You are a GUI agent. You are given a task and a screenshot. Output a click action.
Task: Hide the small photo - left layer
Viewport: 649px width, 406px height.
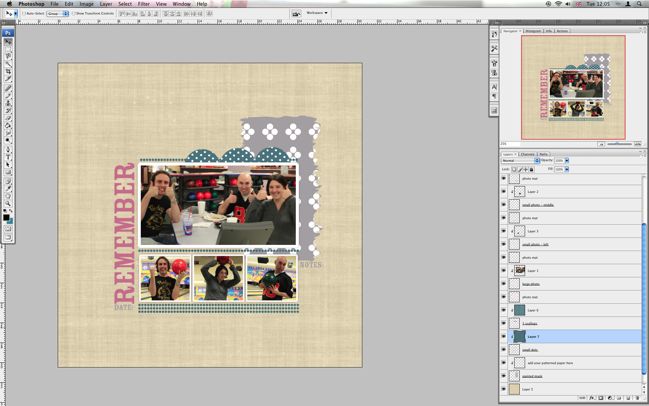(504, 244)
